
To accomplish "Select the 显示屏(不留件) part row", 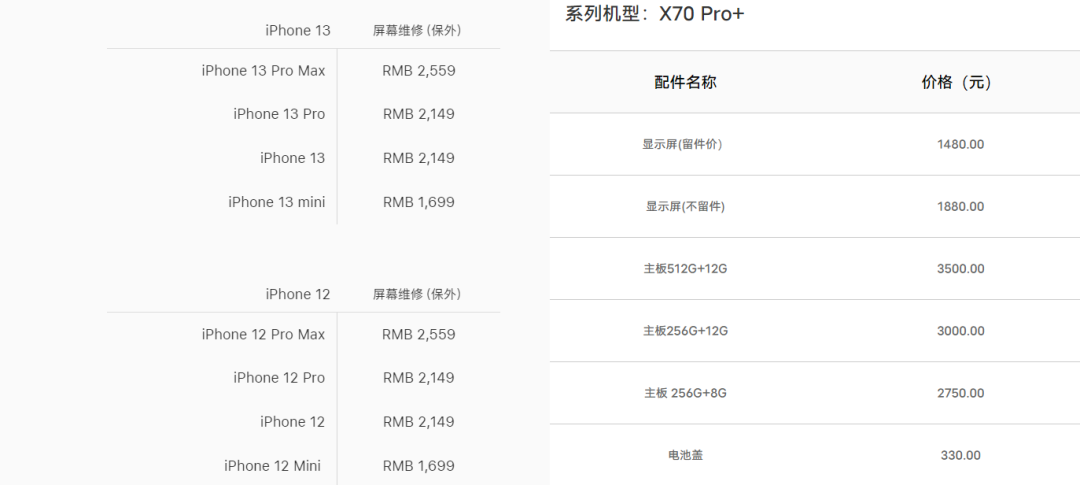I will (685, 207).
